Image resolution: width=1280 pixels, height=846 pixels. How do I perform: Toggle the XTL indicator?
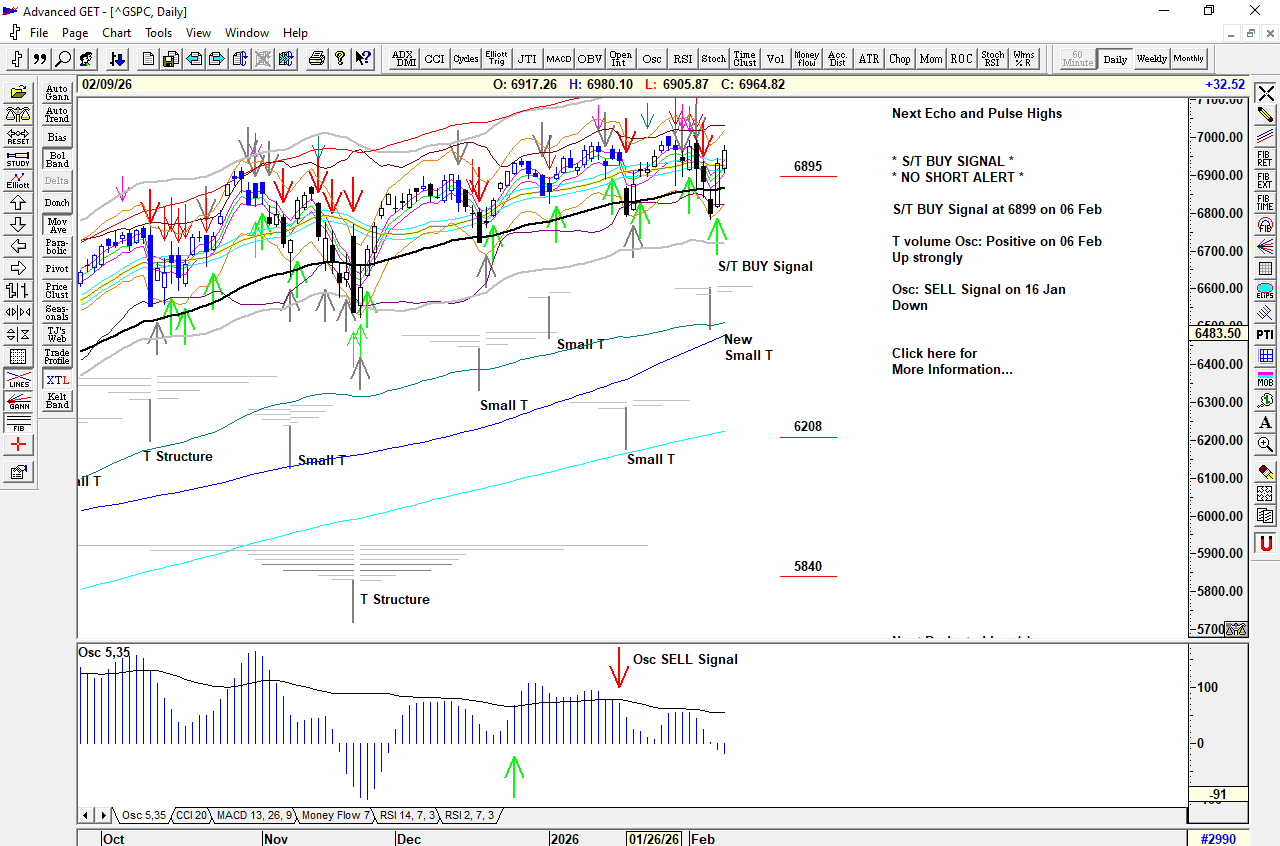pos(57,380)
